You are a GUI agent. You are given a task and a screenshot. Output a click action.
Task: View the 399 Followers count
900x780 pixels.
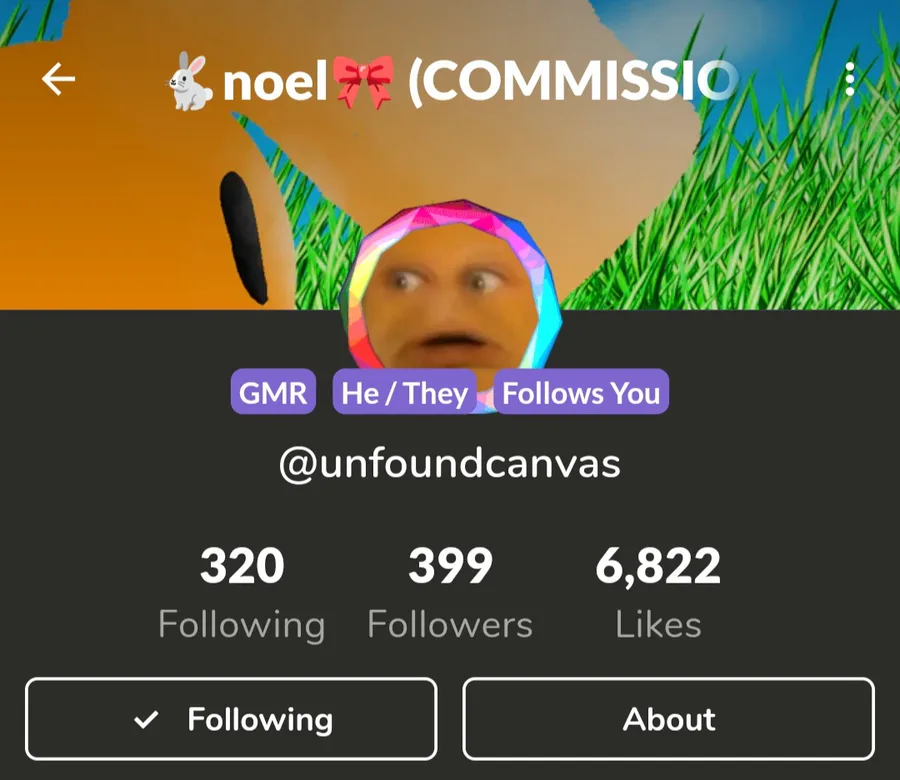(451, 566)
